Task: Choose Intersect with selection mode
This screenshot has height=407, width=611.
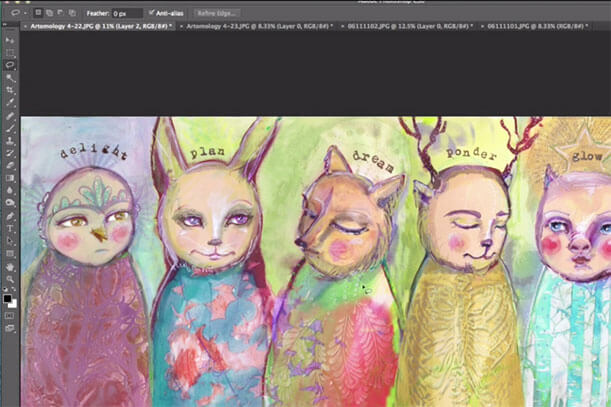Action: click(72, 13)
